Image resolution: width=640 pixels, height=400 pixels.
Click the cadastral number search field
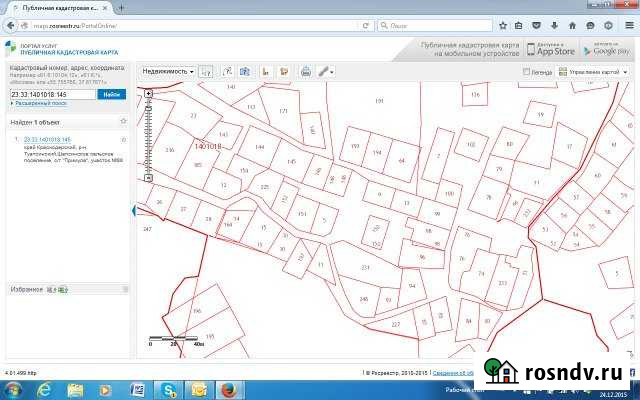tap(52, 93)
